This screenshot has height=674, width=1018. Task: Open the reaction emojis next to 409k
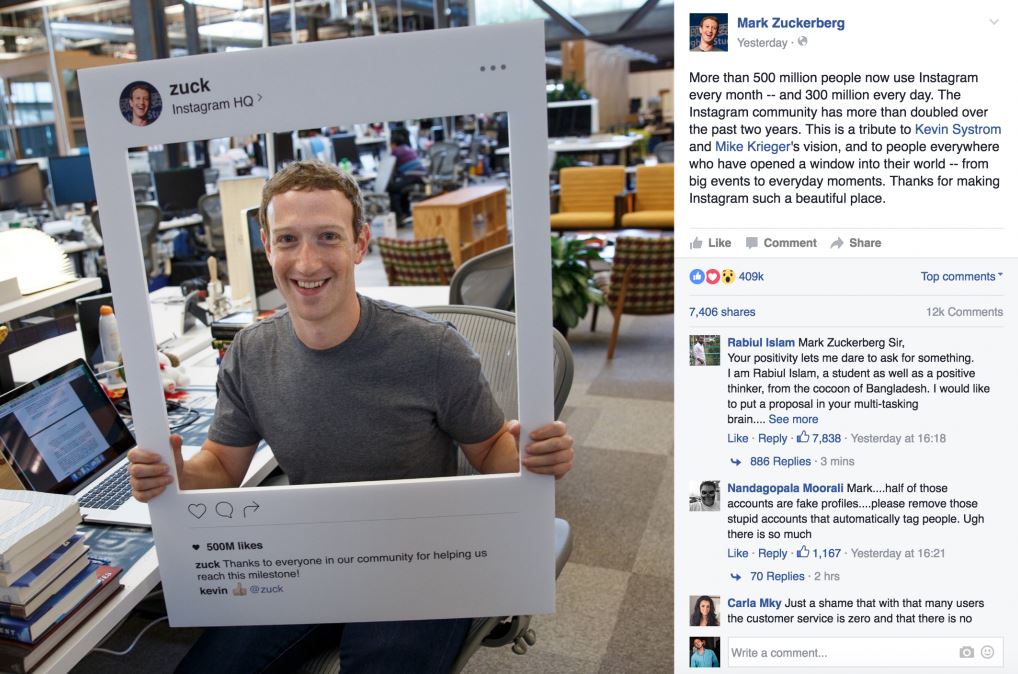[x=712, y=277]
